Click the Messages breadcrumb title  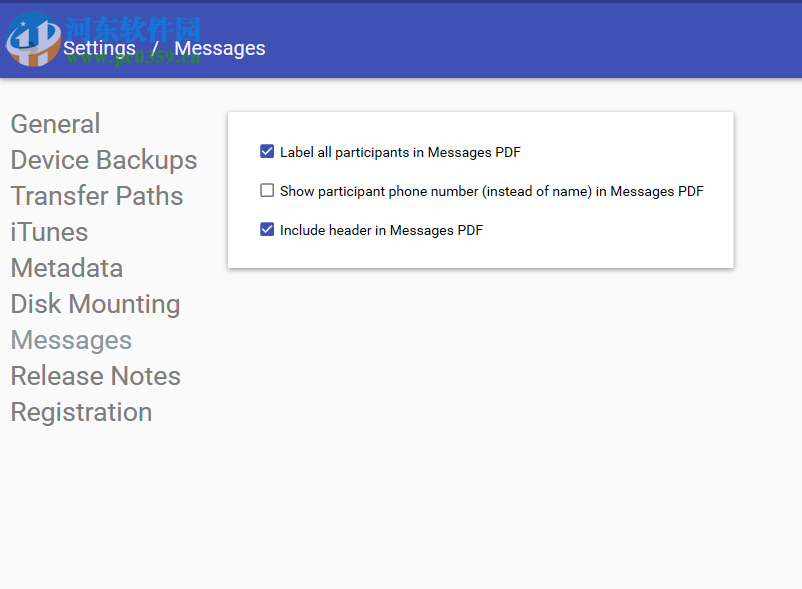pyautogui.click(x=220, y=48)
